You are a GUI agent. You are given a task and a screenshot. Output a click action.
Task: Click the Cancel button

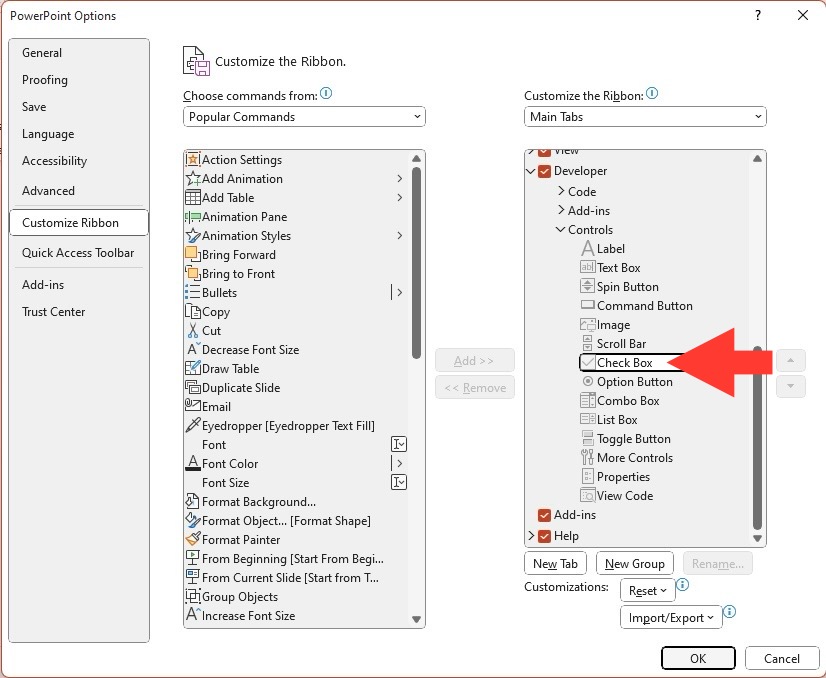coord(782,658)
